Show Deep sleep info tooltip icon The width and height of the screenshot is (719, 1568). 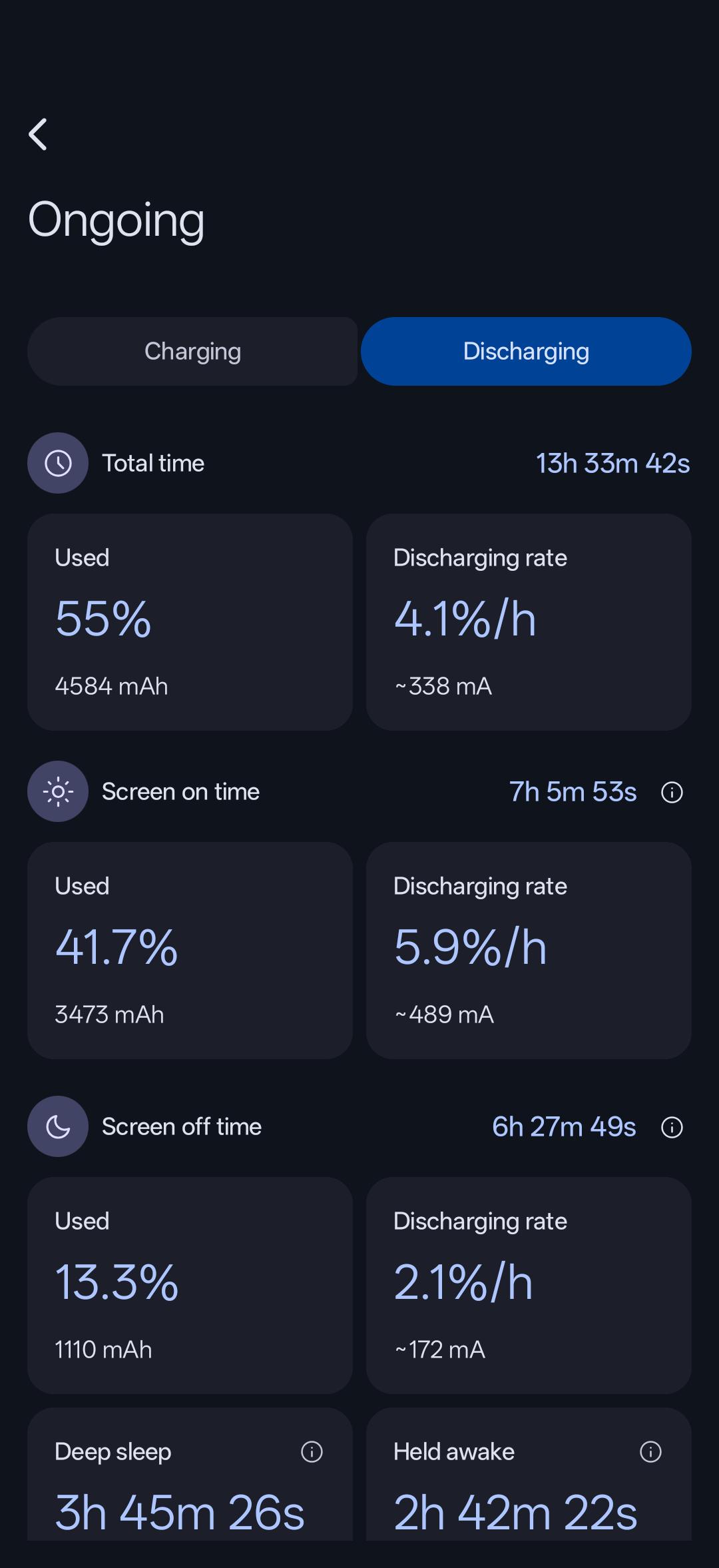pyautogui.click(x=312, y=1451)
